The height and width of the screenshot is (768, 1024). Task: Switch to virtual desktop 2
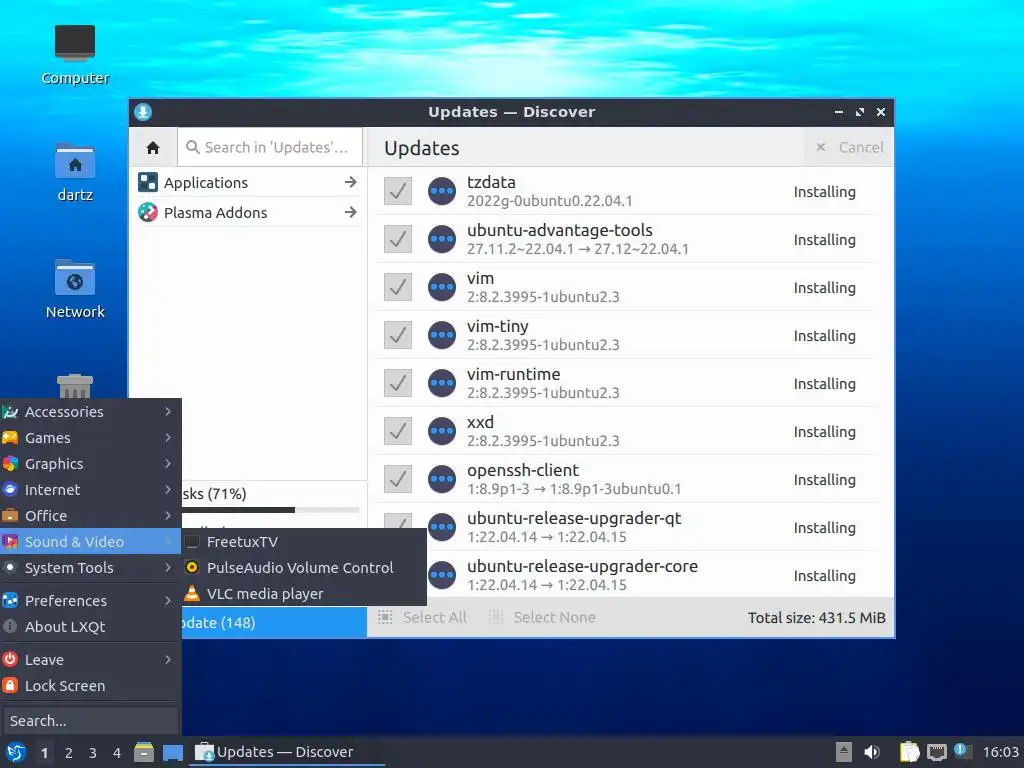[x=69, y=753]
